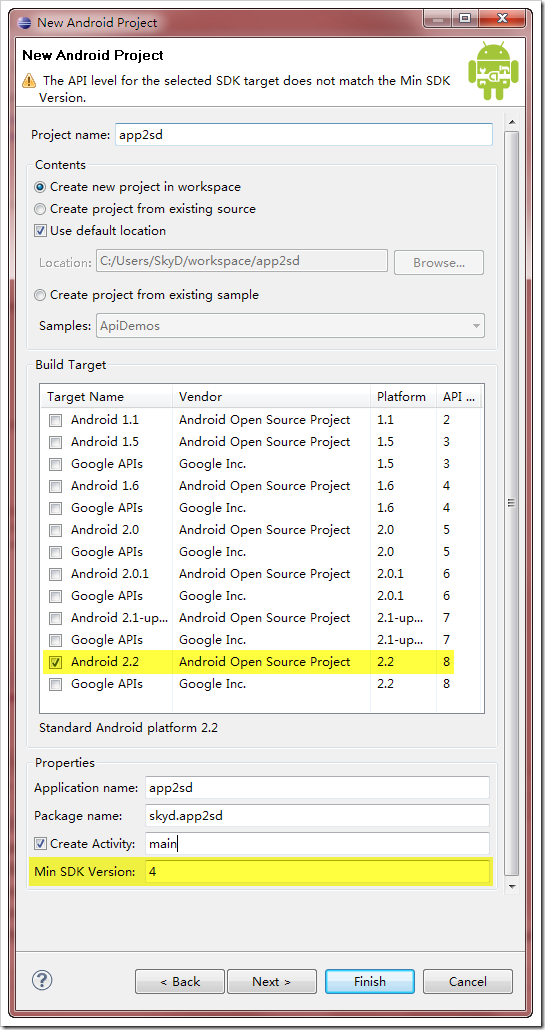Click the Android robot wizard image
This screenshot has height=1030, width=545.
tap(493, 70)
